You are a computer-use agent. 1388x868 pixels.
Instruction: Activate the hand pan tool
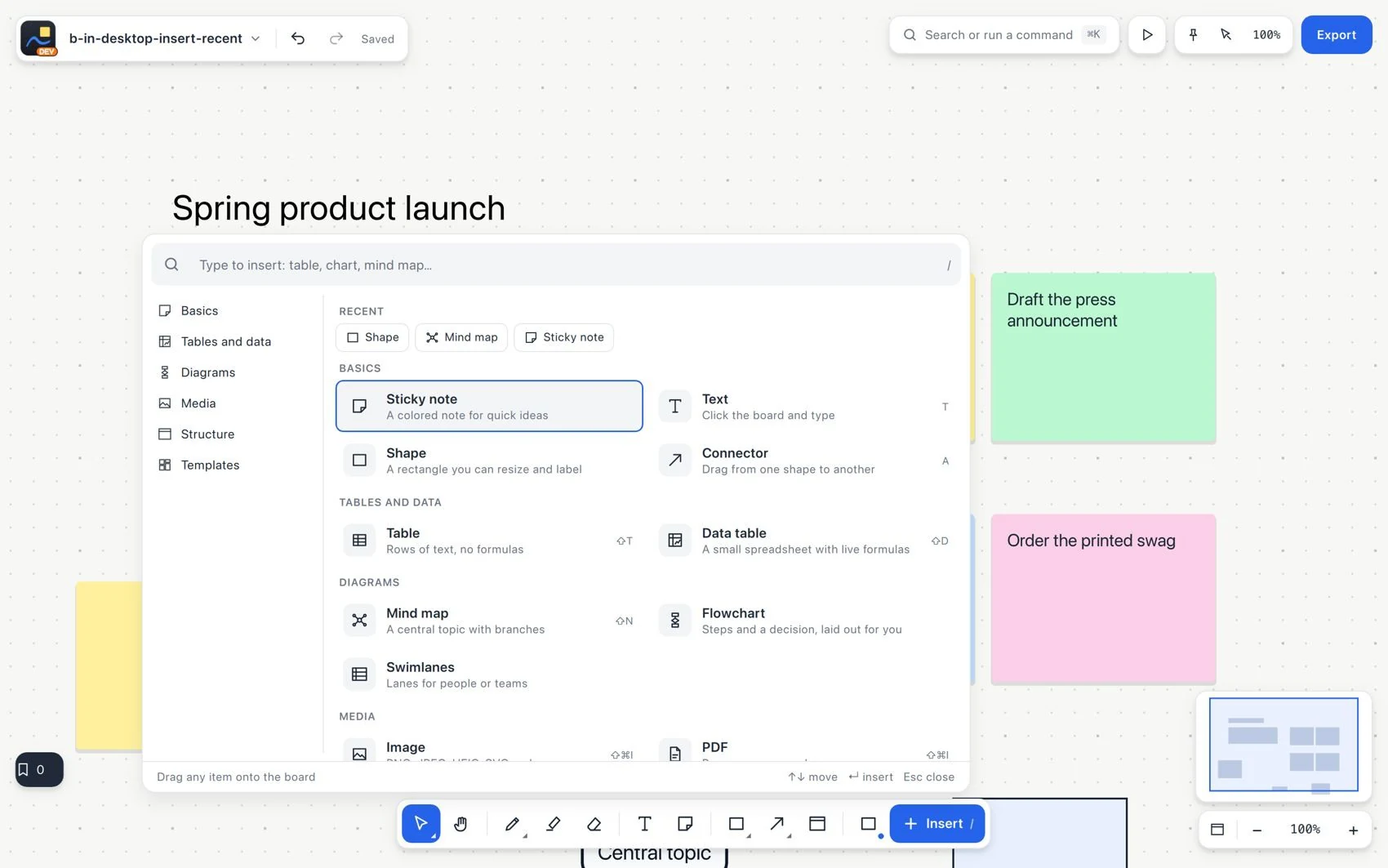460,824
